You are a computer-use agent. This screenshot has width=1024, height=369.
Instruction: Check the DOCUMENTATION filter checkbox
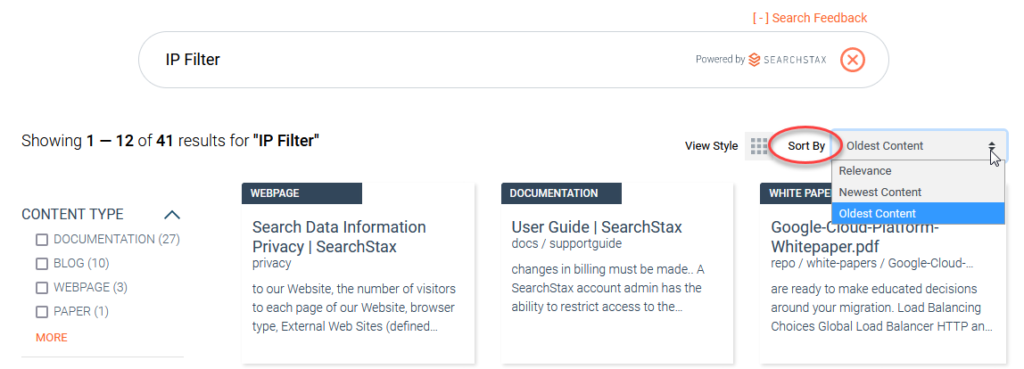point(42,240)
